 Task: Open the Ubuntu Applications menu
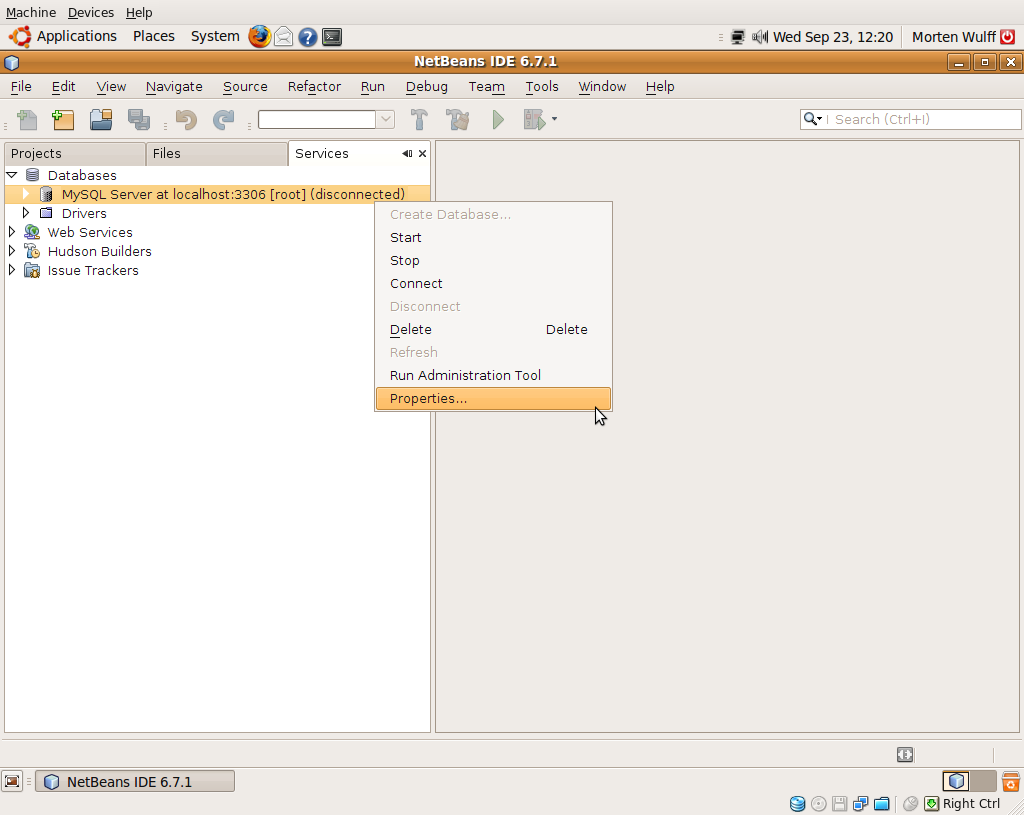click(64, 37)
